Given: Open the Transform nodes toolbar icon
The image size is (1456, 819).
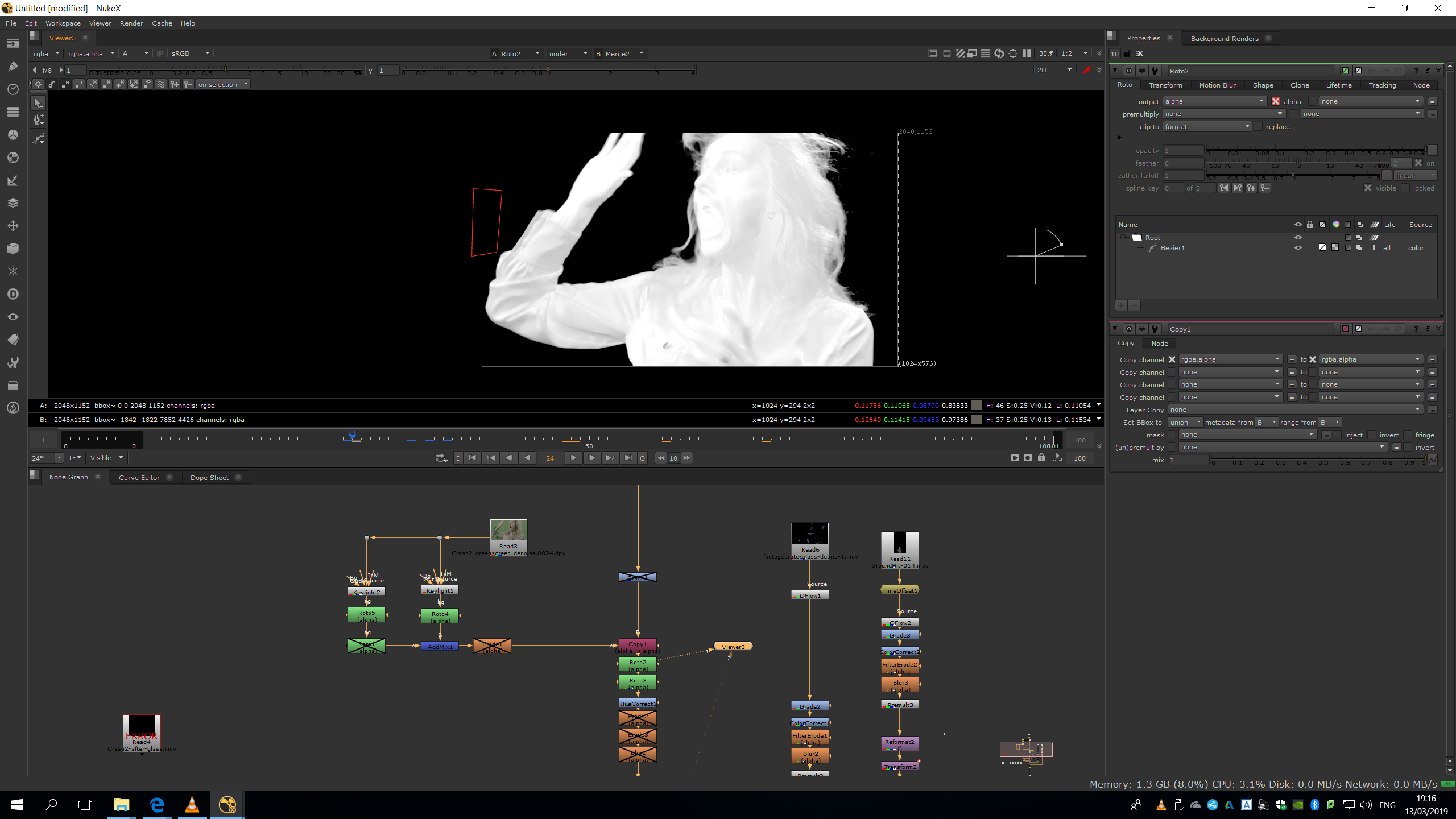Looking at the screenshot, I should click(x=13, y=226).
